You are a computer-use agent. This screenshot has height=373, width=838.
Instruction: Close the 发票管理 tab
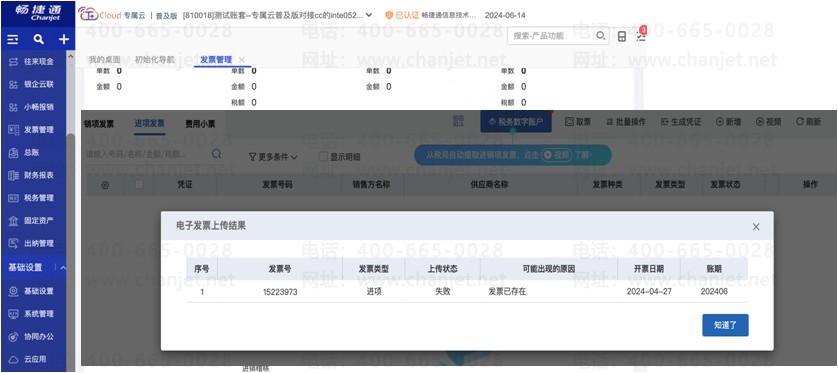(x=242, y=60)
